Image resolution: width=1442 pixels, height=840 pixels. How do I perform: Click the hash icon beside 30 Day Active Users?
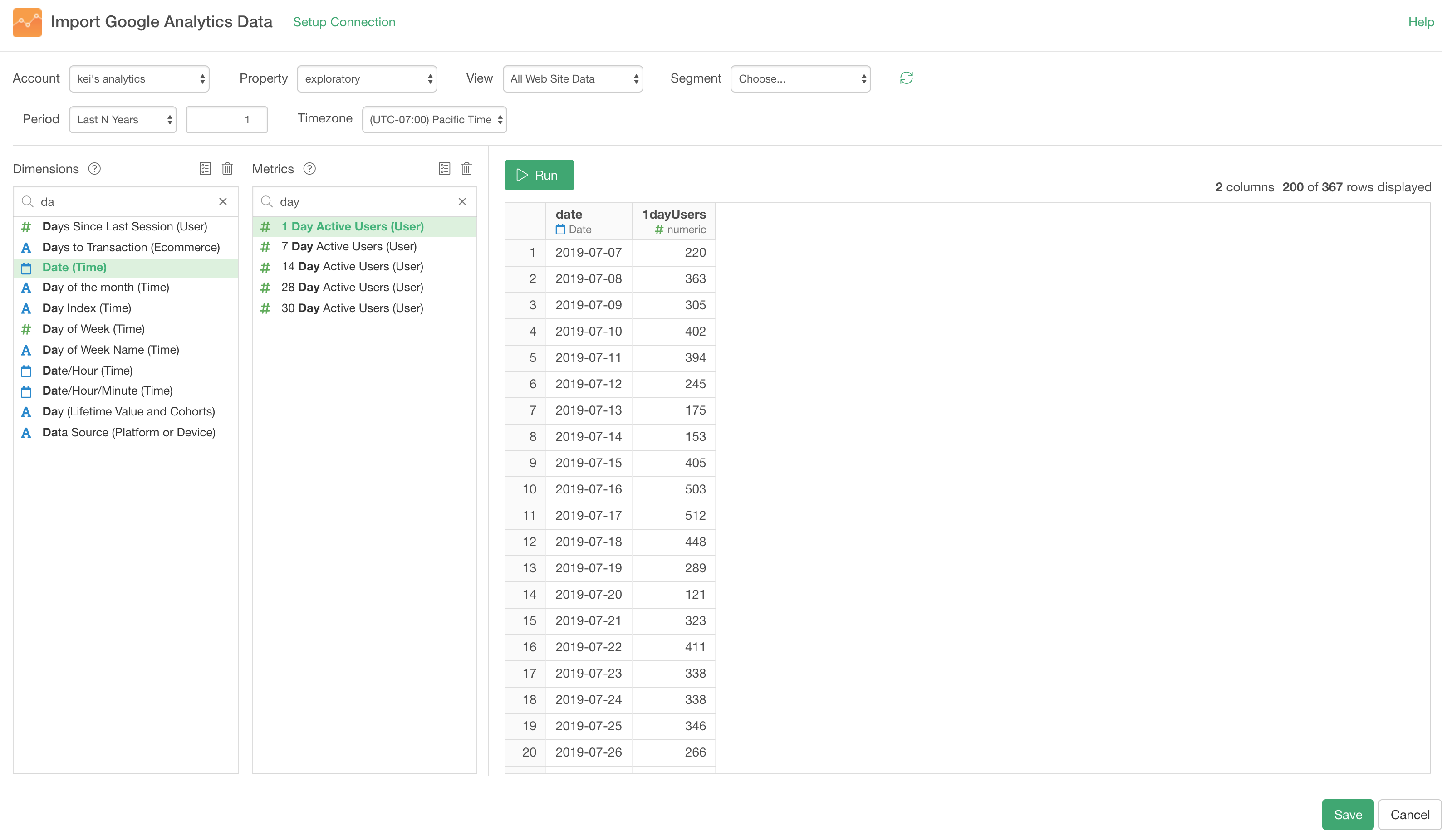[265, 309]
